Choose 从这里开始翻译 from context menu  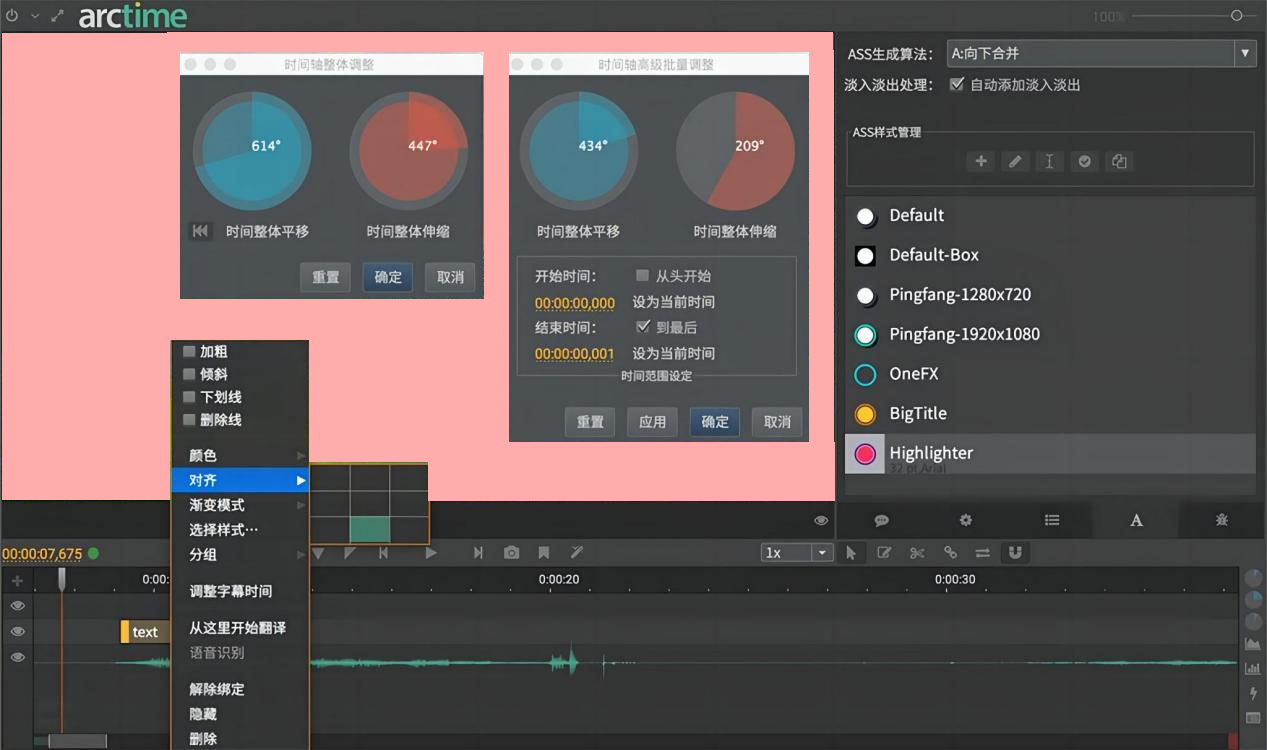240,628
